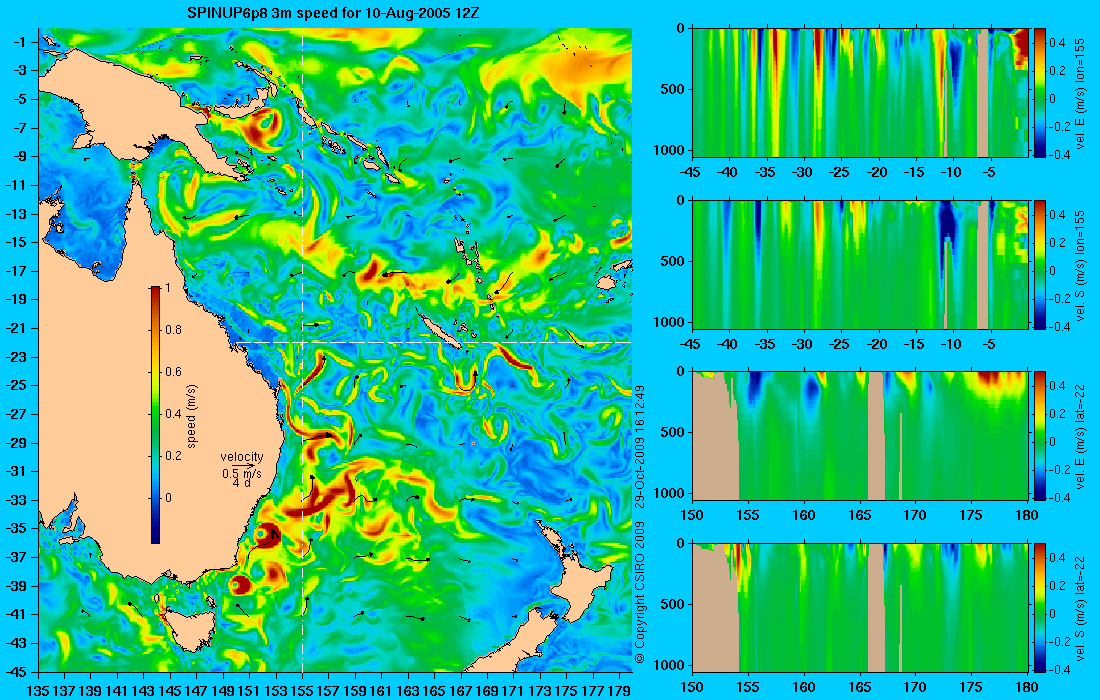Click the "-20" tick under the vel. S lon=155 plot
Viewport: 1100px width, 700px height.
point(877,344)
